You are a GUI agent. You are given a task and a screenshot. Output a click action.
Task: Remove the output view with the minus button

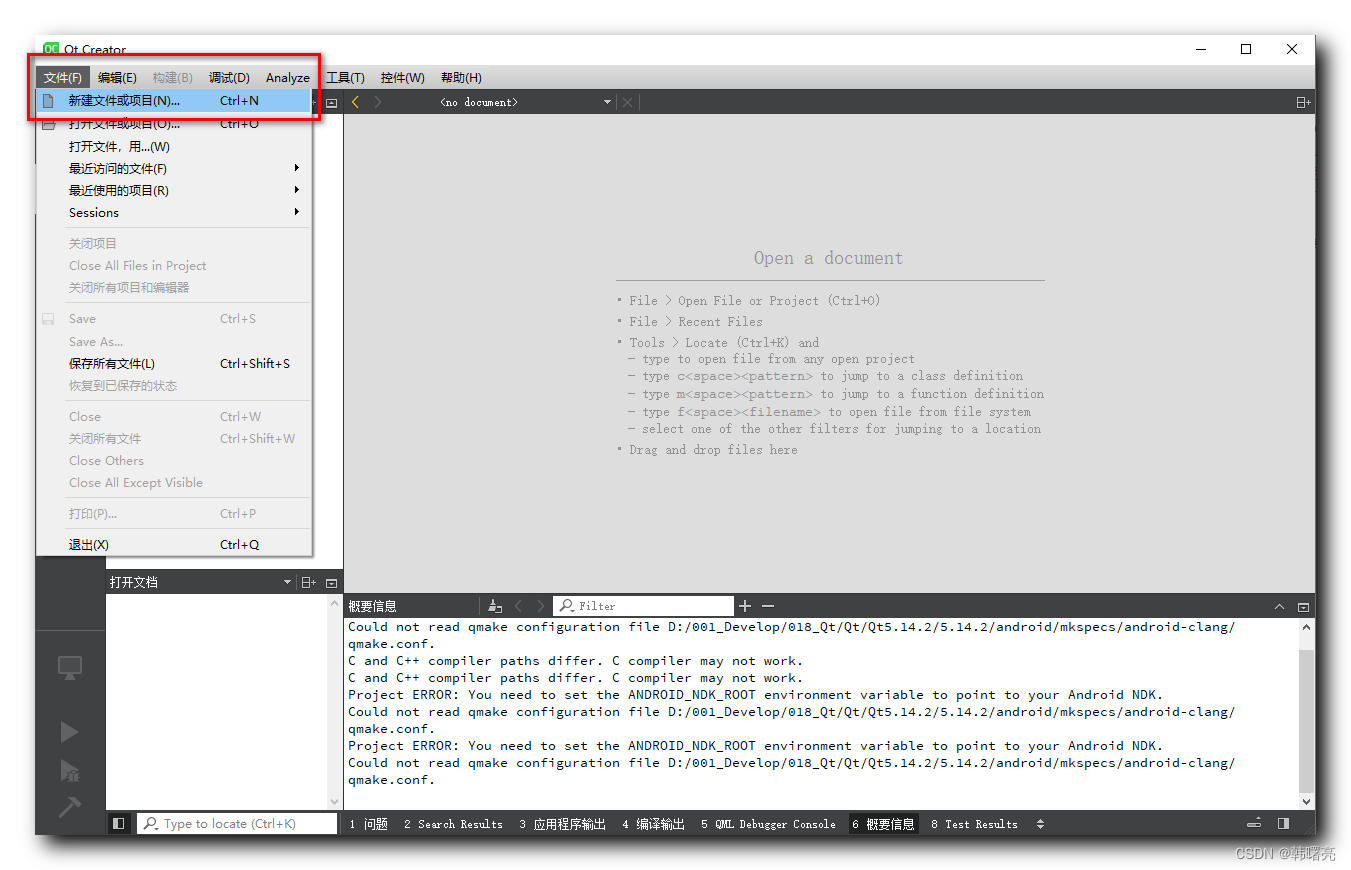[766, 605]
